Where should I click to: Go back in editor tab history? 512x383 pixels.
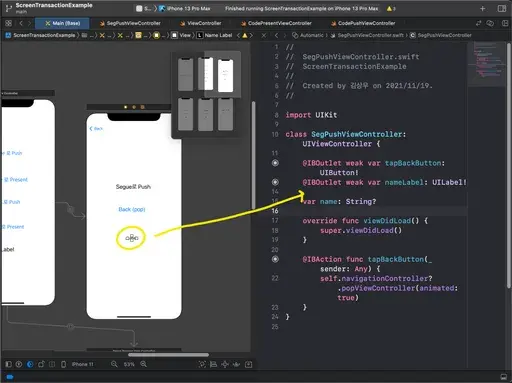[21, 23]
